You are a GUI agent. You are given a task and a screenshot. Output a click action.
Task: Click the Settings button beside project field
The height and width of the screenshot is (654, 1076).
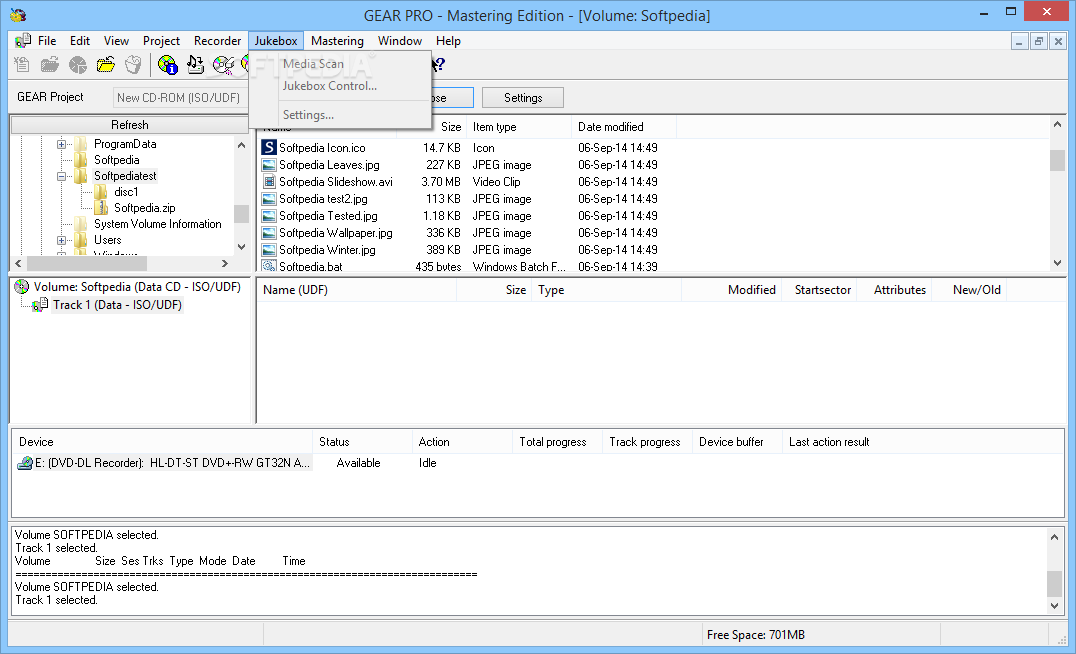click(523, 97)
